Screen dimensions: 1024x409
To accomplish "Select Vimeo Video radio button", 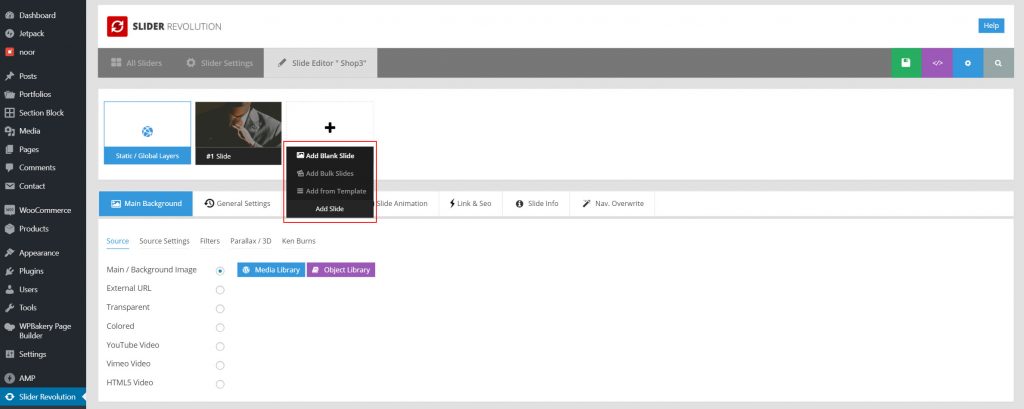I will tap(220, 365).
